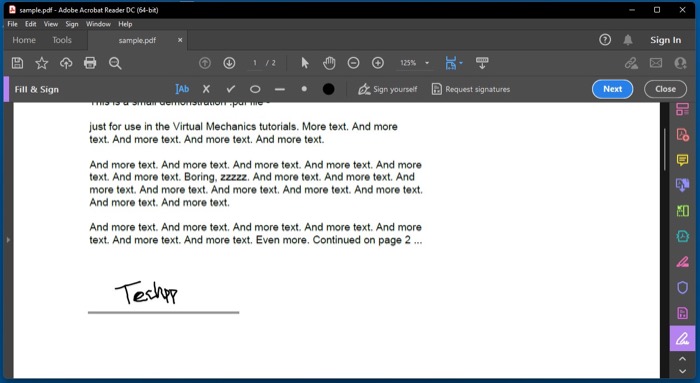This screenshot has height=383, width=700.
Task: Open the File menu
Action: pos(12,24)
